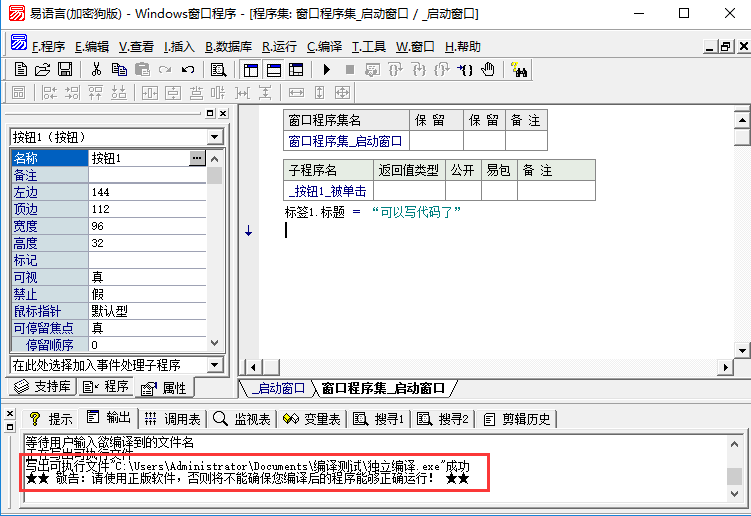Click the magnifier preview icon in toolbar
This screenshot has width=751, height=516.
pyautogui.click(x=218, y=69)
